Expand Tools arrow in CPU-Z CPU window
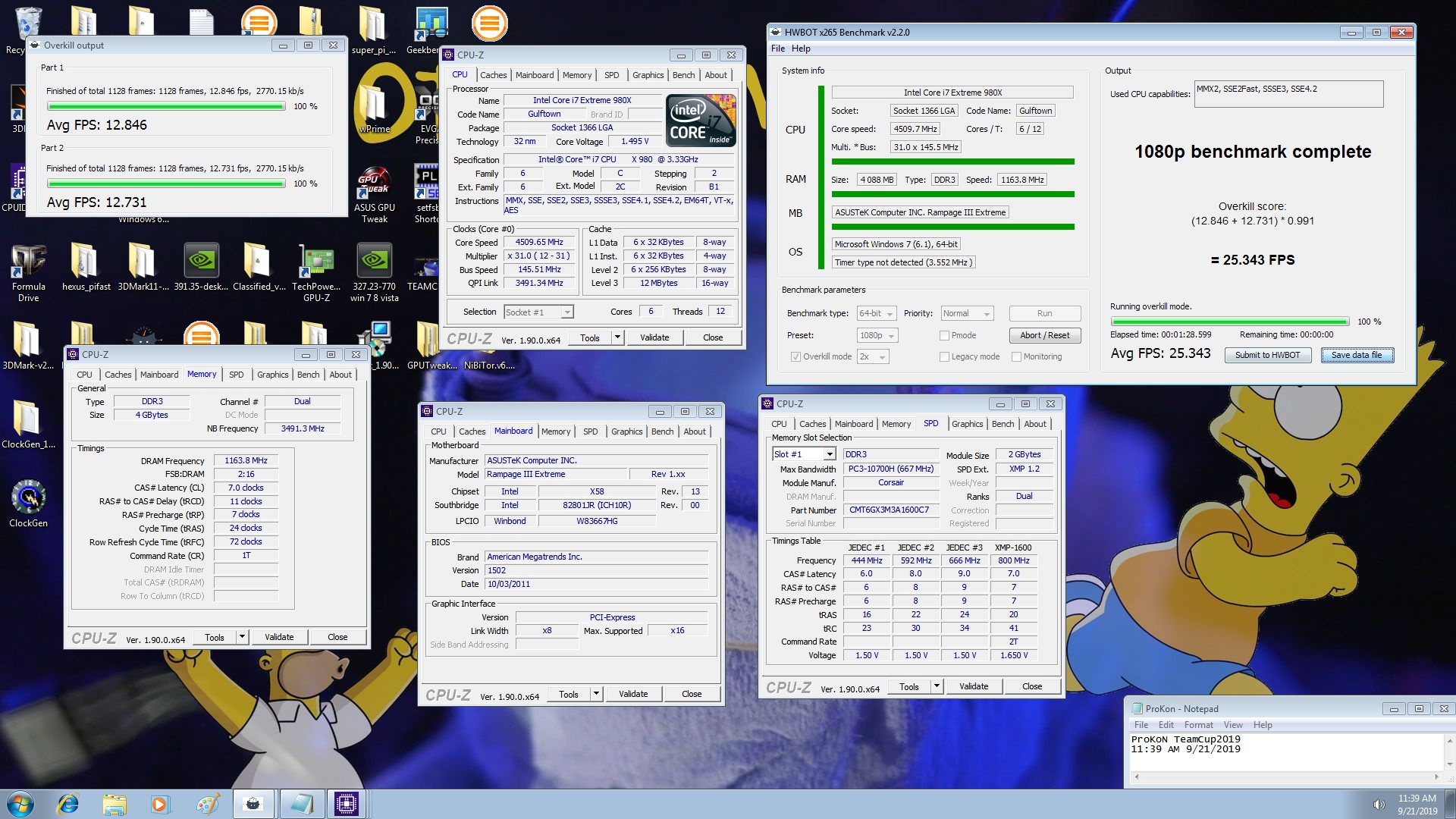Screen dimensions: 1456x819 tap(618, 337)
